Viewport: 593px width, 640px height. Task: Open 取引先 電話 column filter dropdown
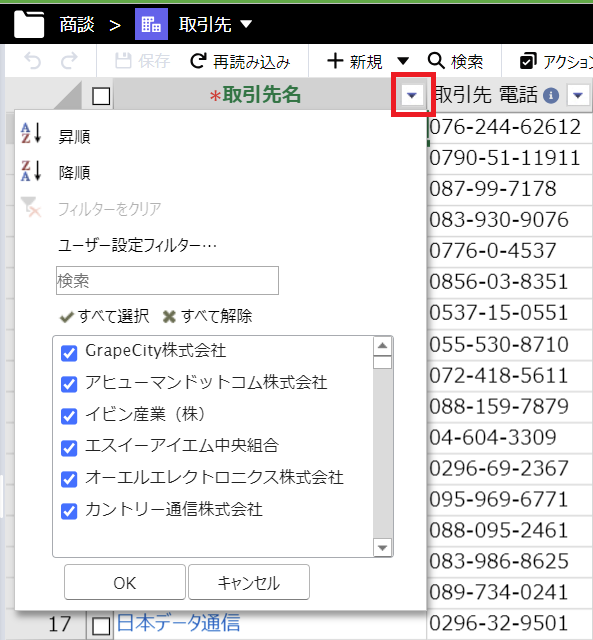pyautogui.click(x=578, y=96)
